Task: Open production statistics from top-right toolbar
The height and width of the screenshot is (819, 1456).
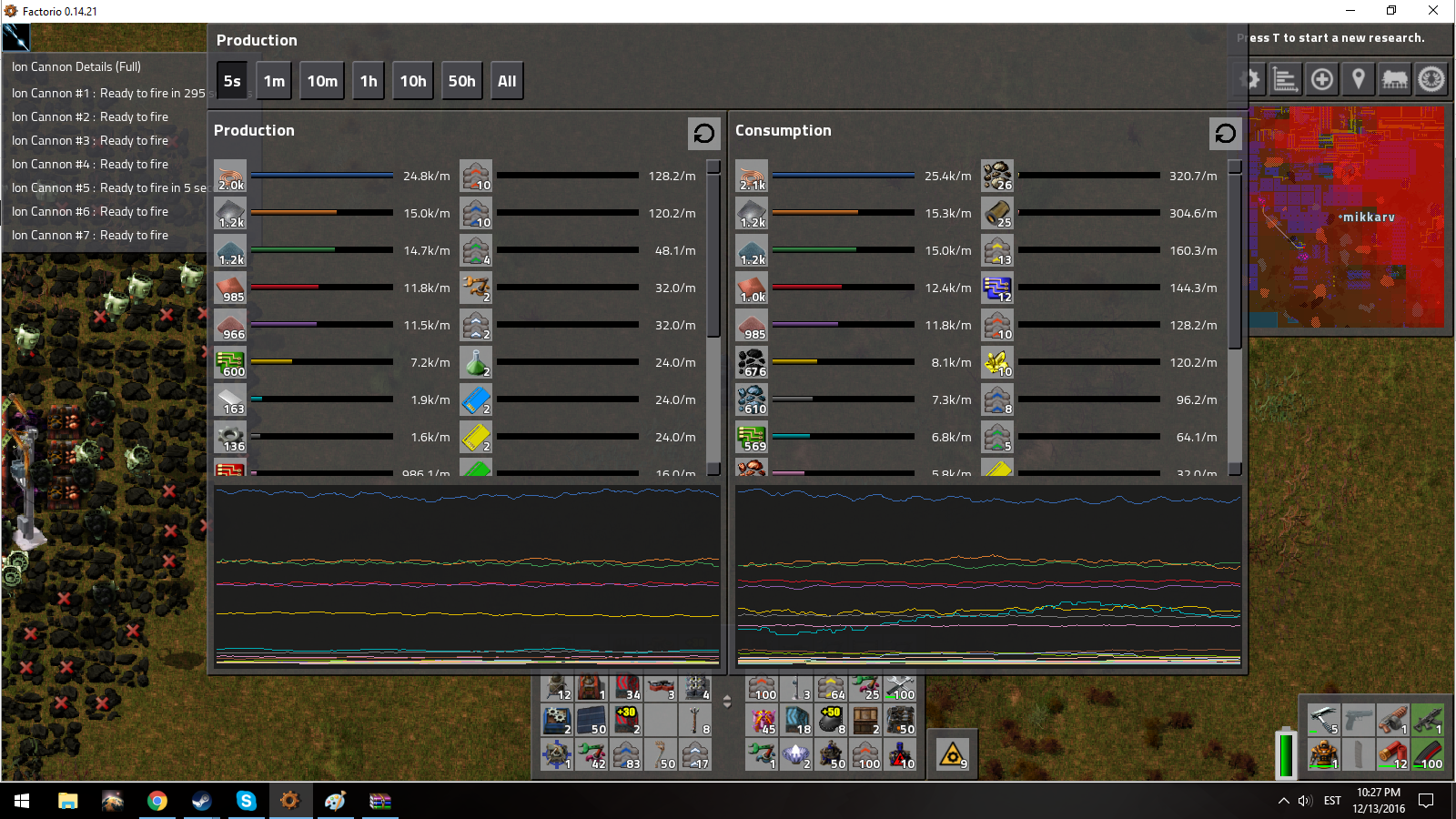Action: [1285, 79]
